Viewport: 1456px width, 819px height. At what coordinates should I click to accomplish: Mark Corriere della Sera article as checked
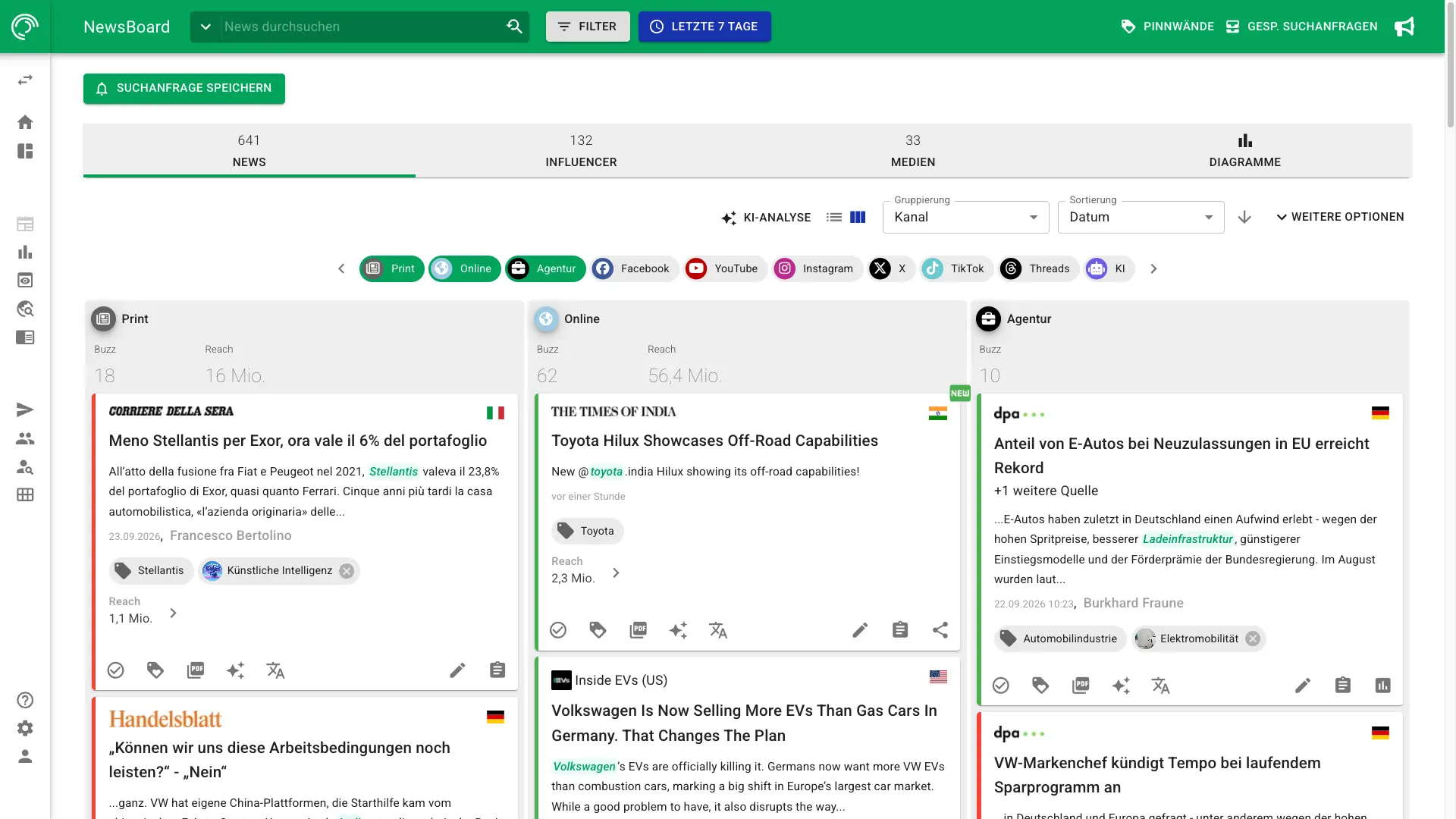tap(115, 670)
